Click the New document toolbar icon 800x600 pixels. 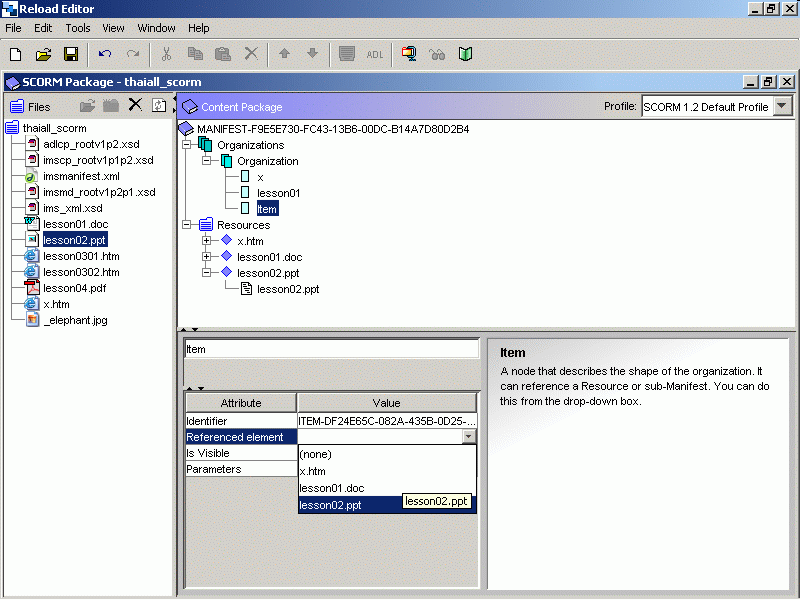pos(15,54)
